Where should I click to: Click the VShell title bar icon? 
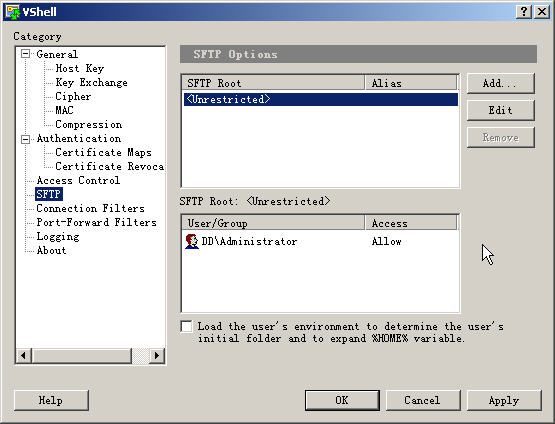pyautogui.click(x=13, y=12)
